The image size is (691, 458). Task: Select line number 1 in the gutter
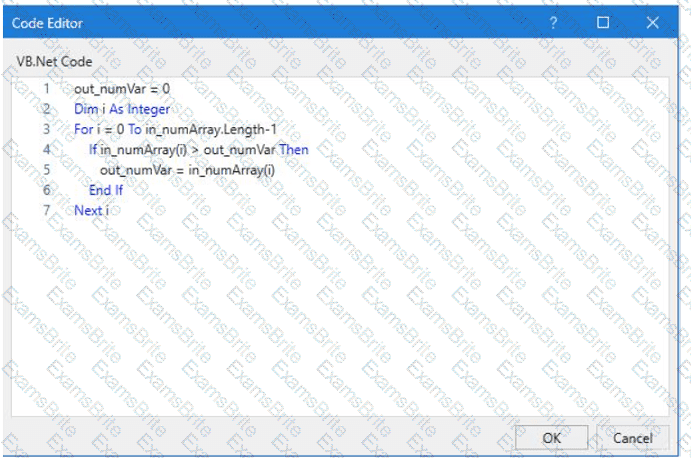[46, 89]
